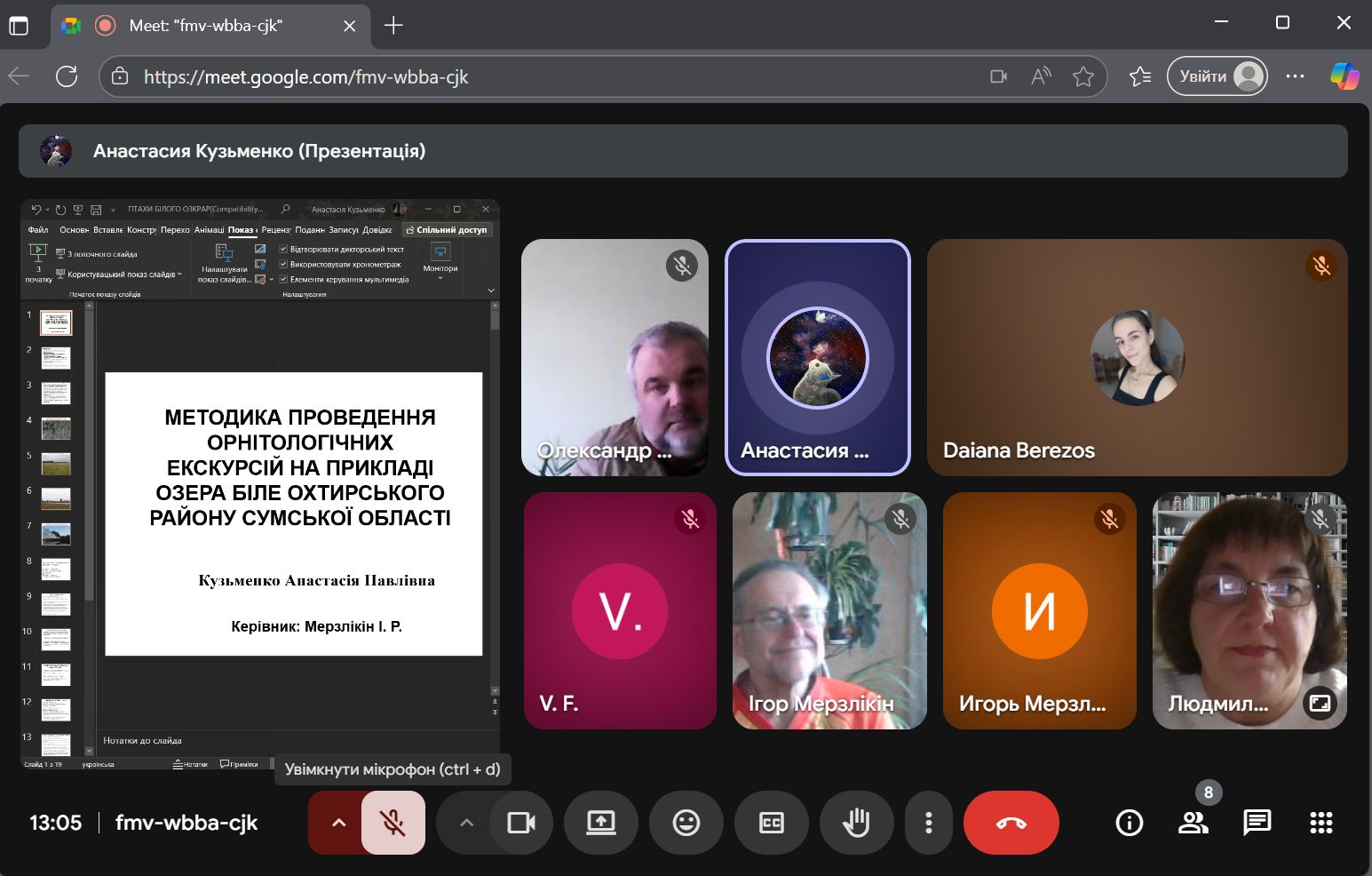Select Daiana Berezos participant tile

[1137, 357]
